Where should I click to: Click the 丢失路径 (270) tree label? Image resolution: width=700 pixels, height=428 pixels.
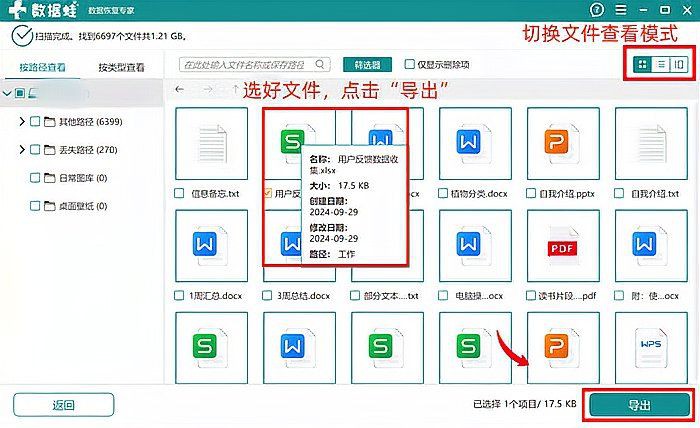click(88, 150)
